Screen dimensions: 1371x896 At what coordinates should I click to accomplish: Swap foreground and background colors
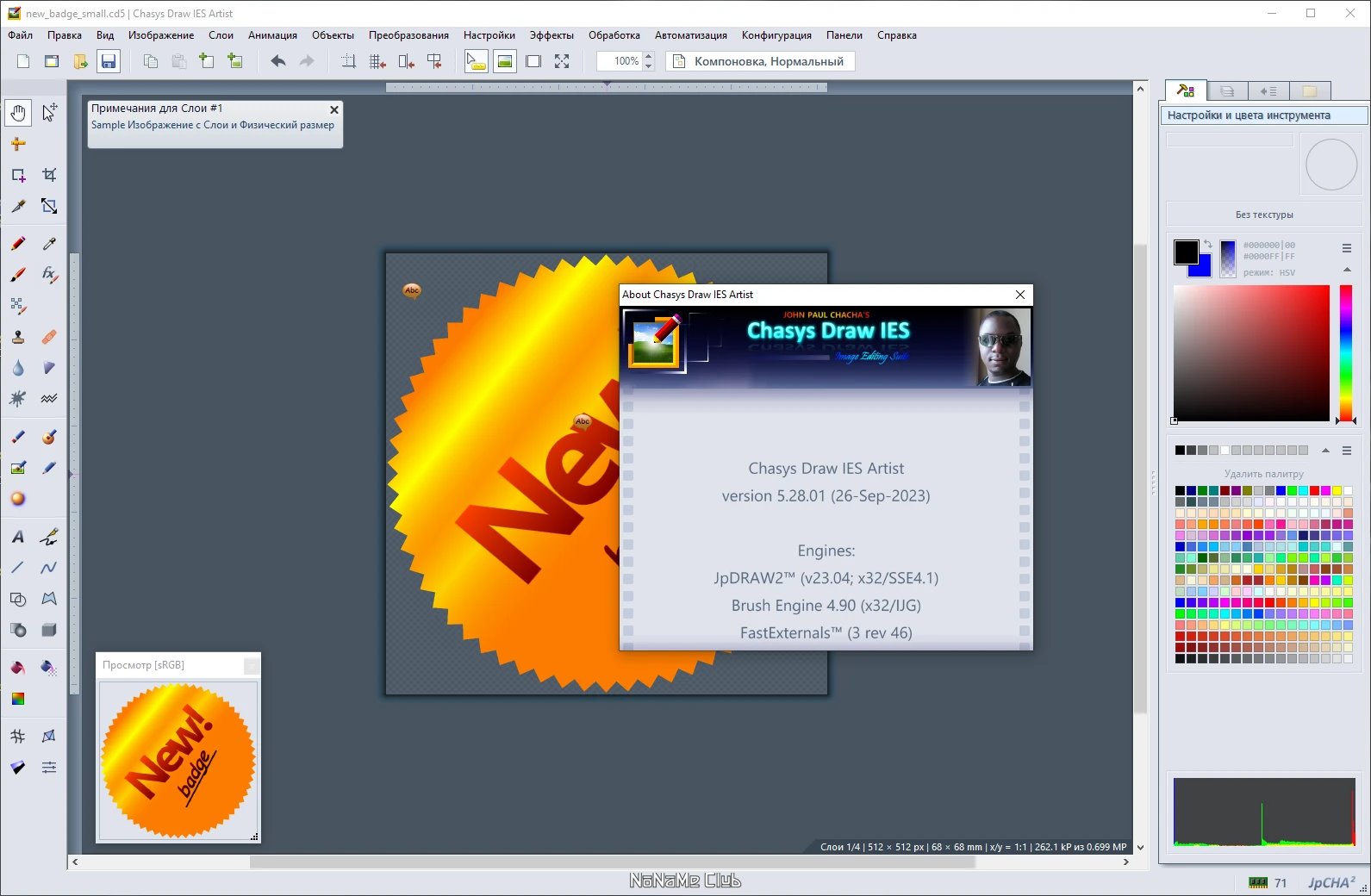coord(1208,245)
